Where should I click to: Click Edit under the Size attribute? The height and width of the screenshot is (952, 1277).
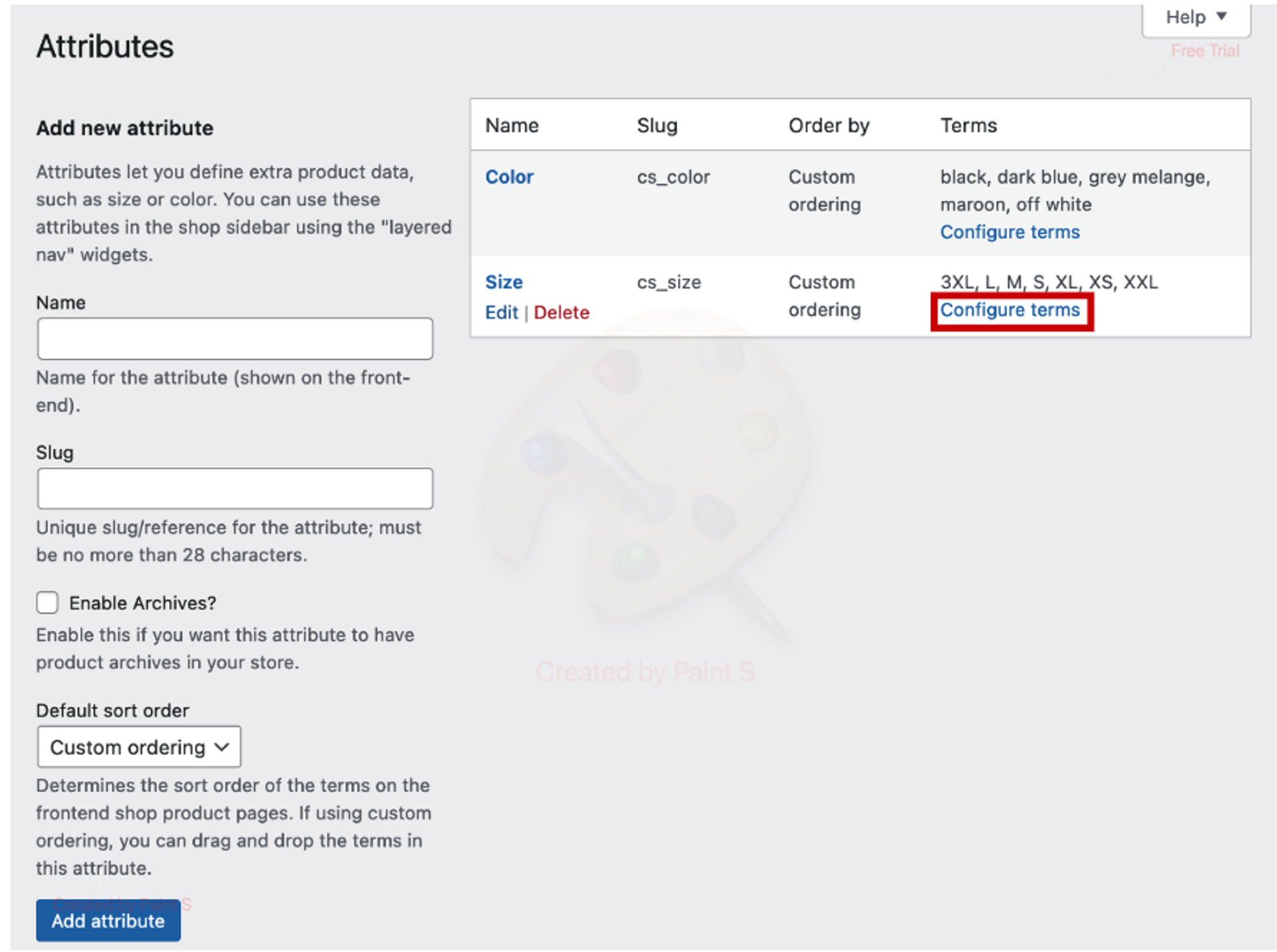point(501,313)
